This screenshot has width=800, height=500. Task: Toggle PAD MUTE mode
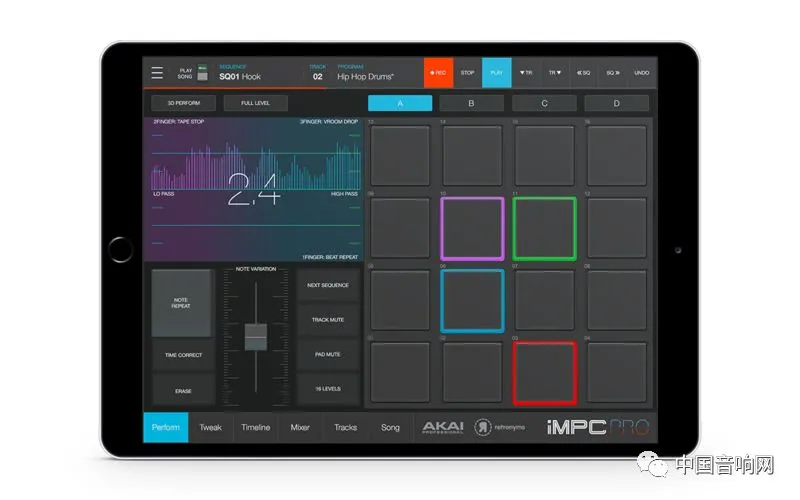click(x=328, y=354)
